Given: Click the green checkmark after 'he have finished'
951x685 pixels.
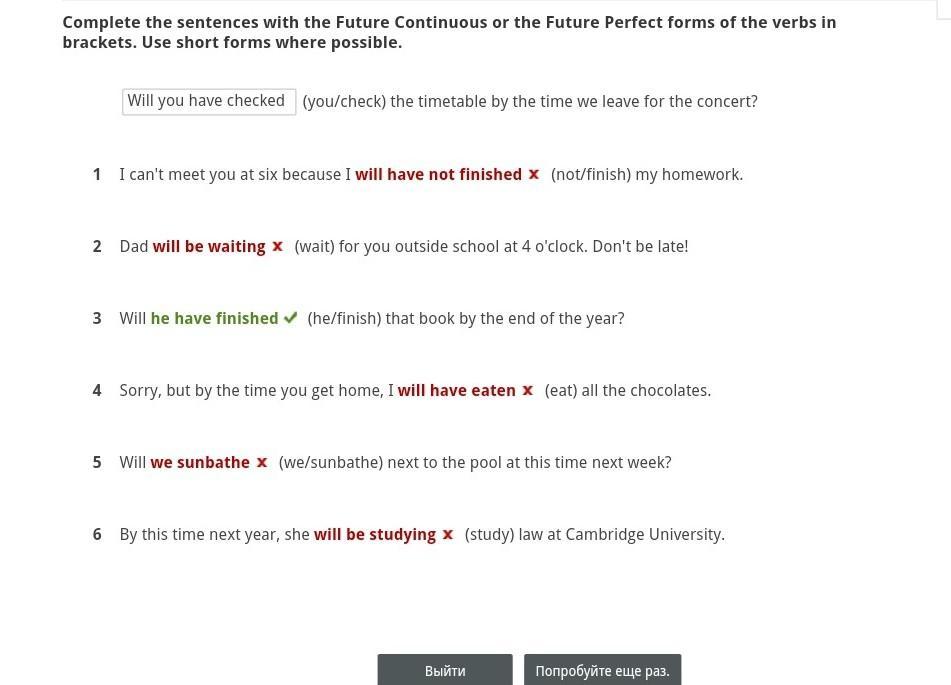Looking at the screenshot, I should click(x=290, y=318).
